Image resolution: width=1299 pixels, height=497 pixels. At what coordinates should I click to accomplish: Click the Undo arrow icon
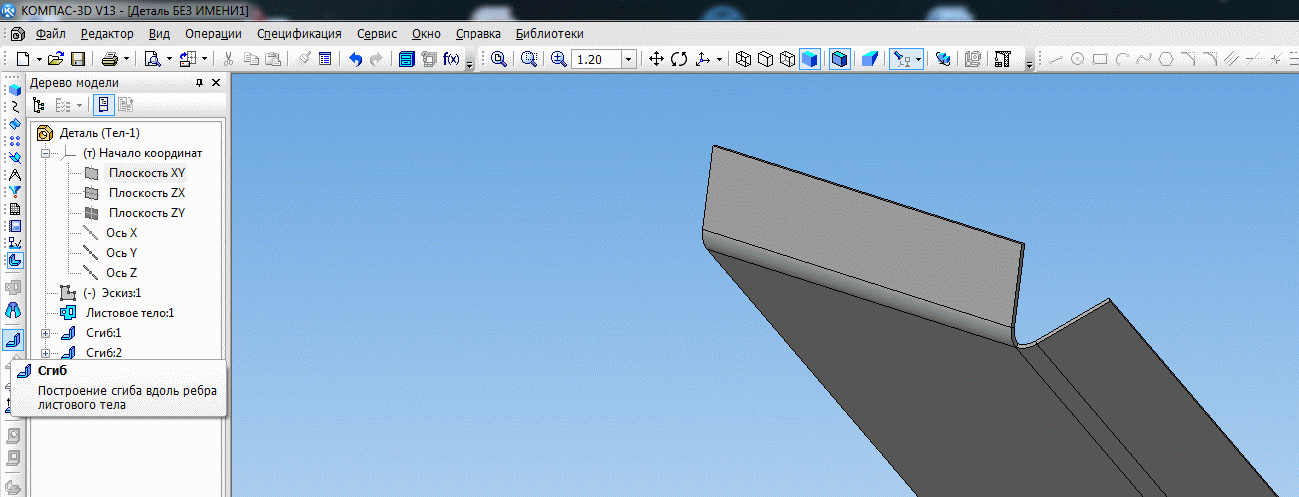pyautogui.click(x=355, y=59)
